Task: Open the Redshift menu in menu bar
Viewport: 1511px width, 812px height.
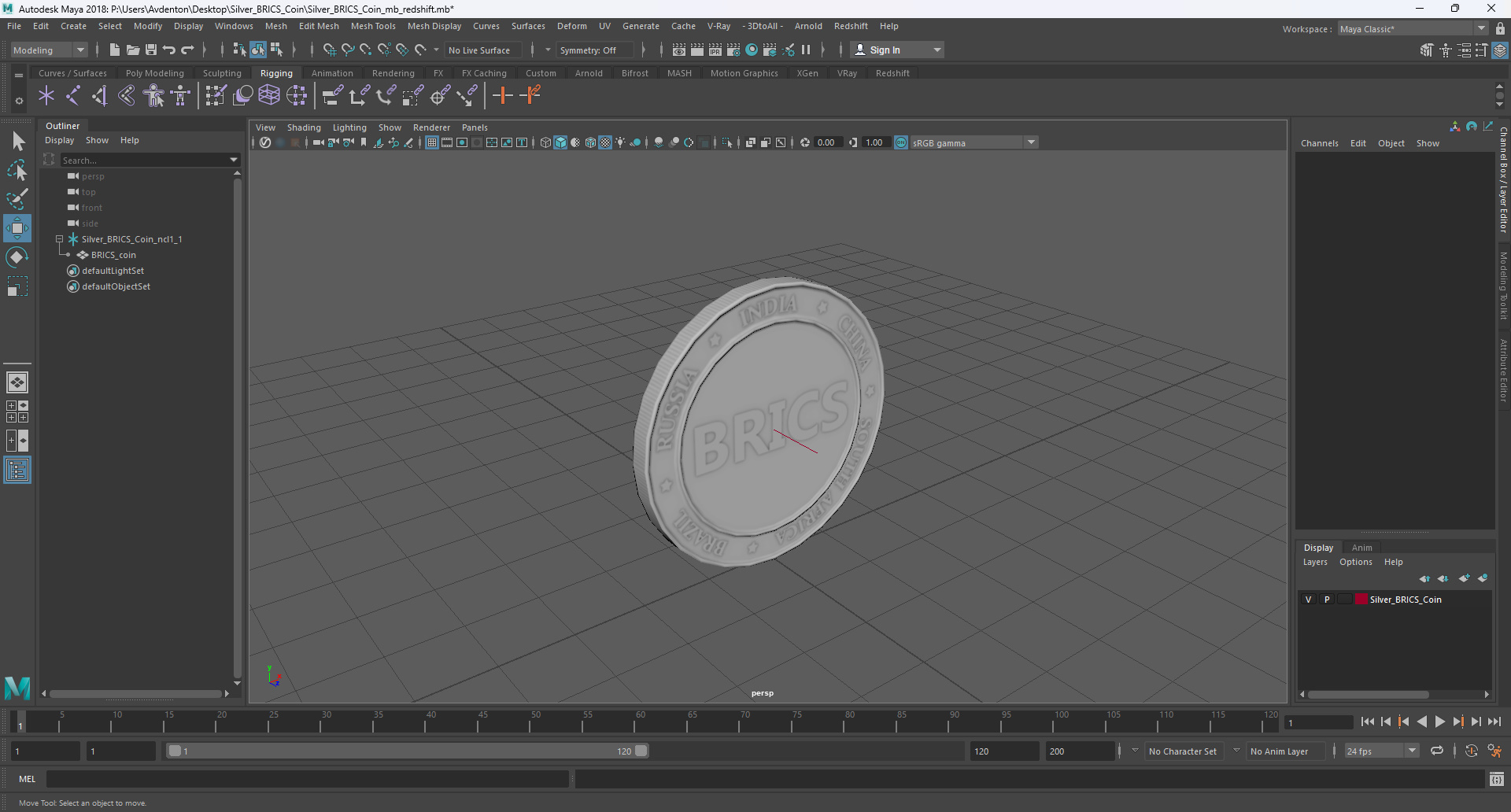Action: (851, 26)
